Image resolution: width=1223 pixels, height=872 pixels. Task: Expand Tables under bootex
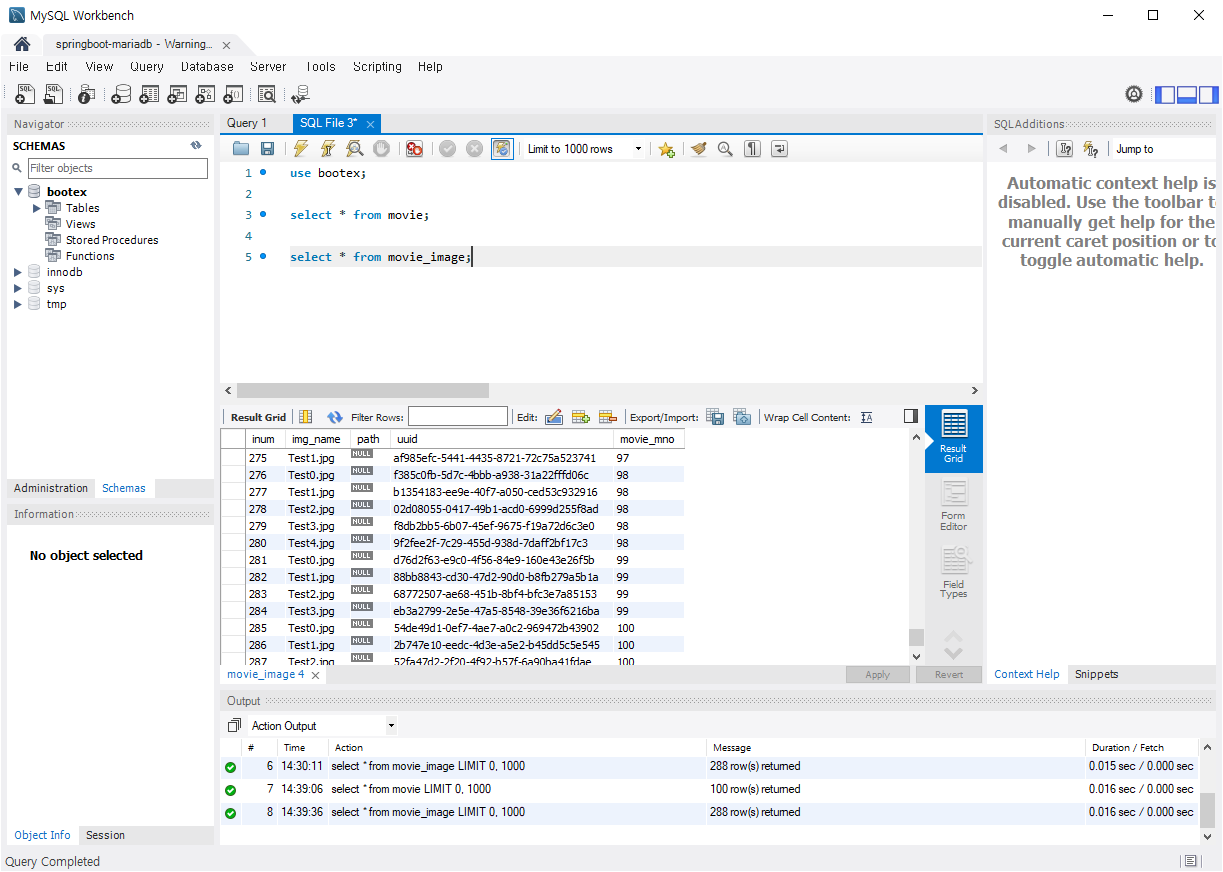click(x=37, y=208)
